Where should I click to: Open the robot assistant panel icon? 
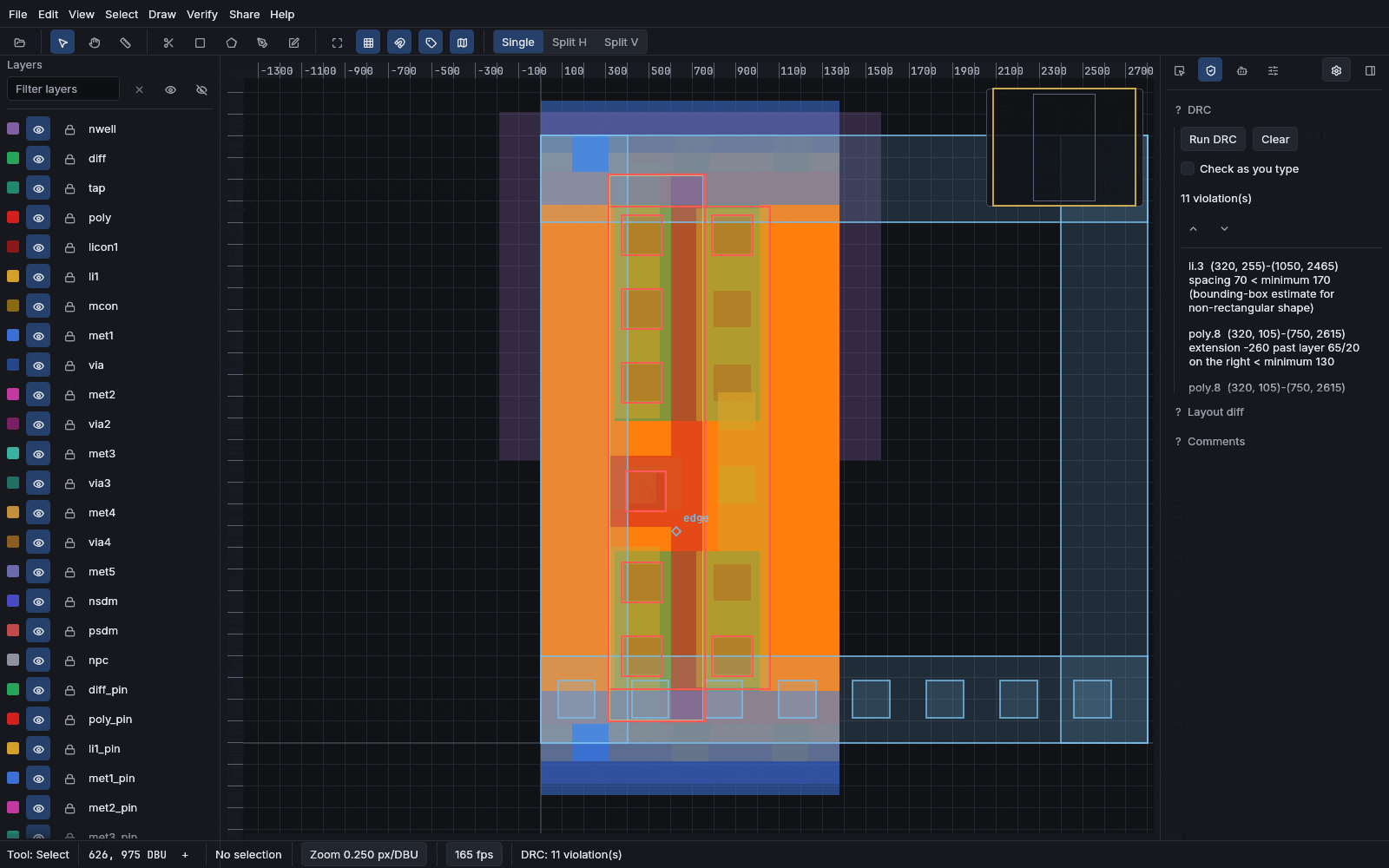click(1241, 70)
